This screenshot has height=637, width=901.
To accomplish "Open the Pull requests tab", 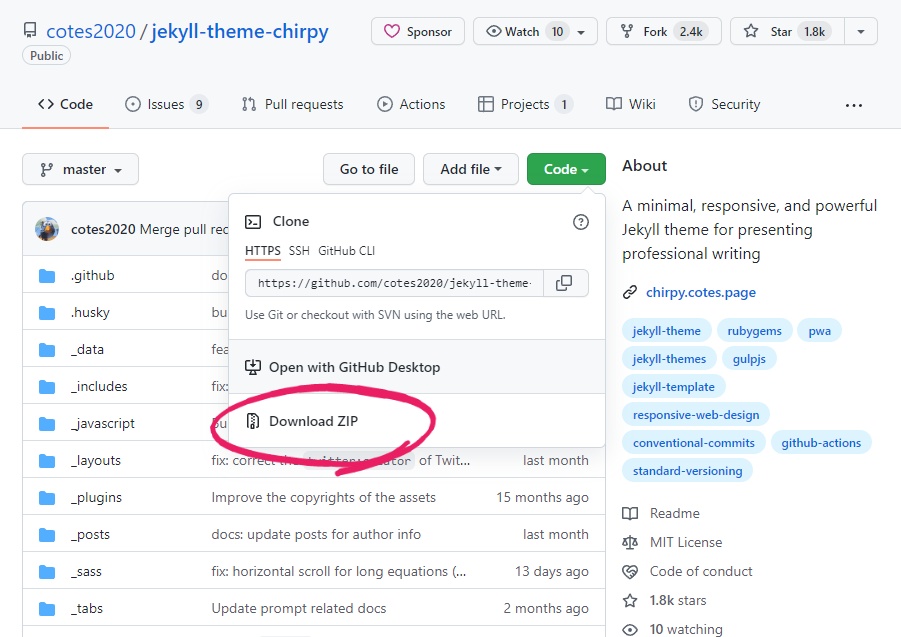I will 292,104.
